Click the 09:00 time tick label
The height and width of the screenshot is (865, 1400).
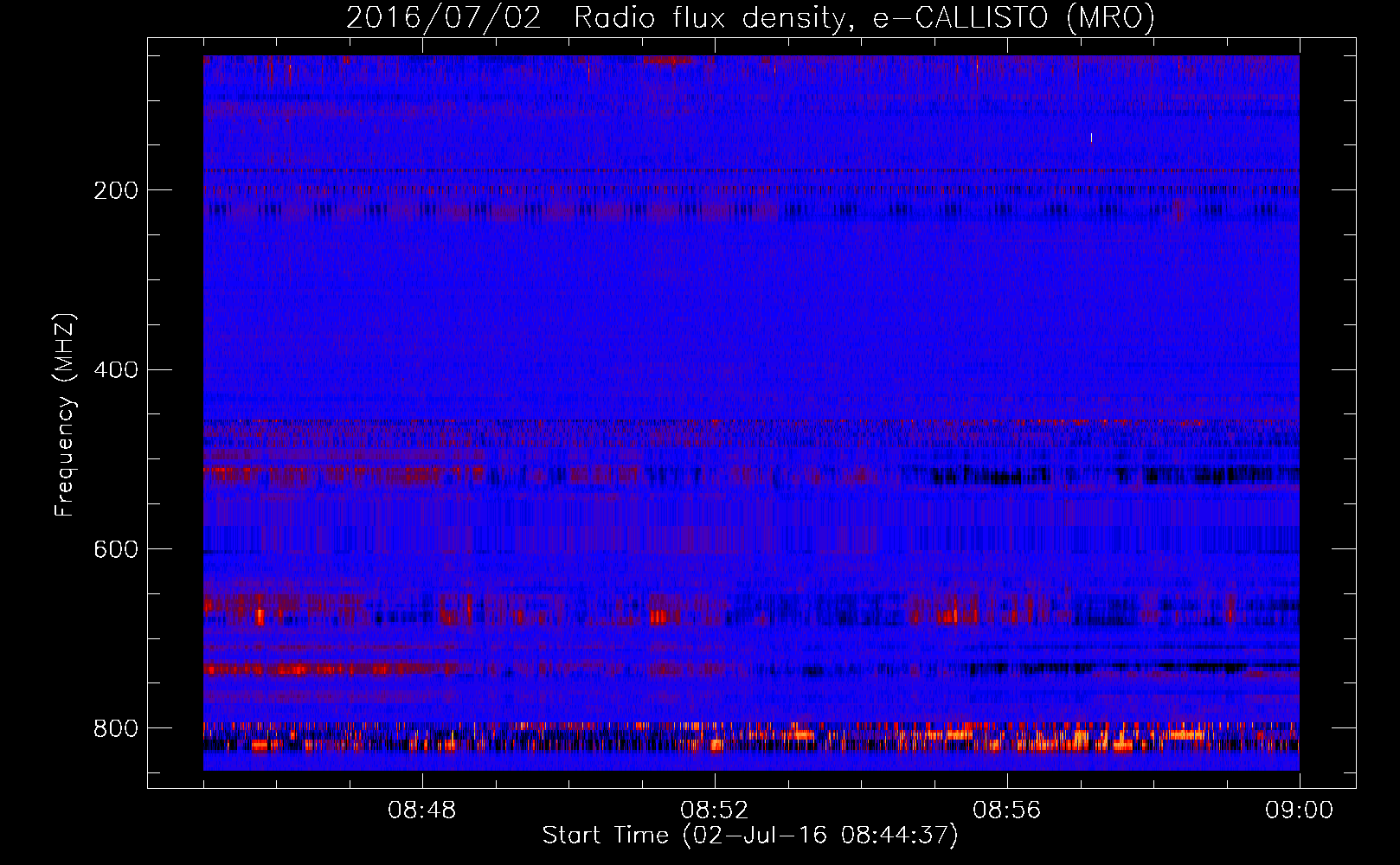click(x=1300, y=811)
